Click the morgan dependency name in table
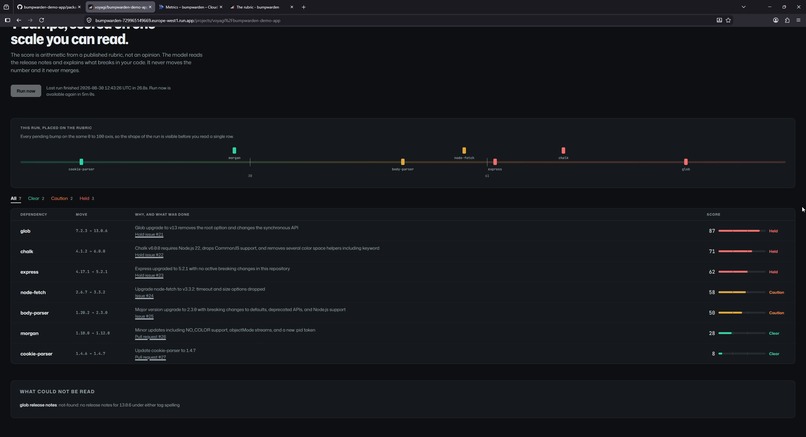Viewport: 806px width, 437px height. [29, 333]
